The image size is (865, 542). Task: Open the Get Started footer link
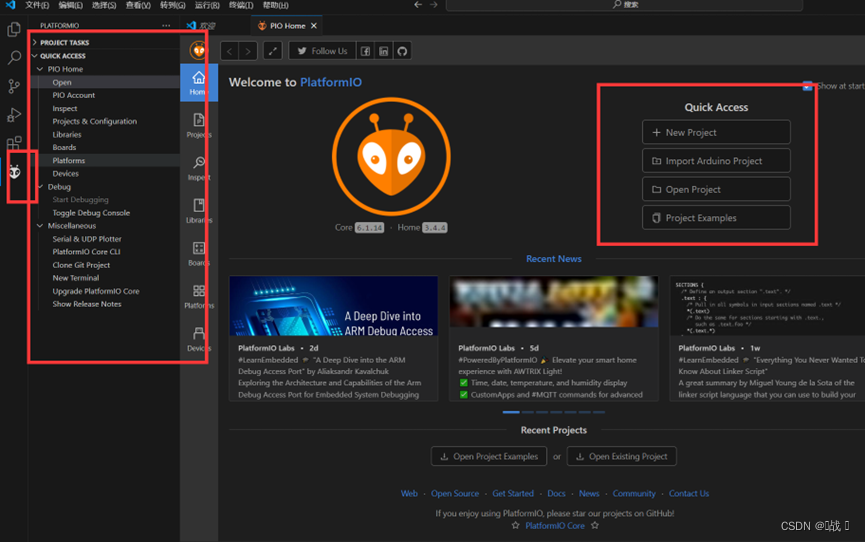512,493
